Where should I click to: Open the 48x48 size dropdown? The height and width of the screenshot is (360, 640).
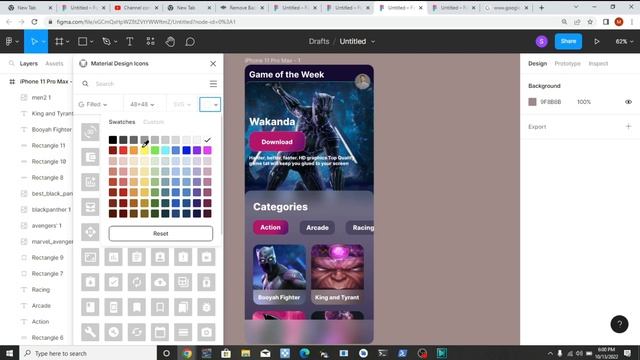coord(142,105)
